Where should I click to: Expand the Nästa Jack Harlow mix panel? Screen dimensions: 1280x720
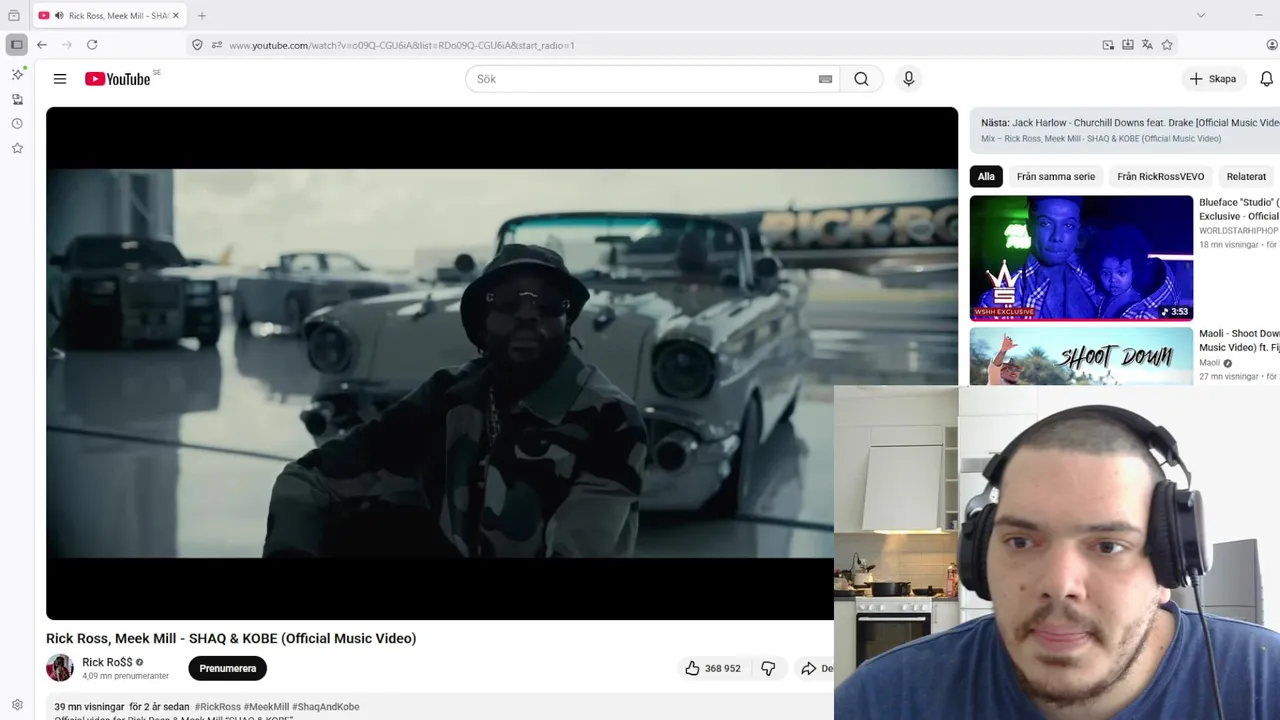pyautogui.click(x=1125, y=130)
